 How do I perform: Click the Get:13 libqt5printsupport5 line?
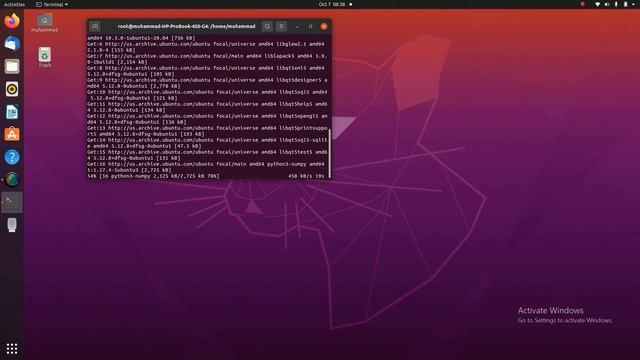207,131
